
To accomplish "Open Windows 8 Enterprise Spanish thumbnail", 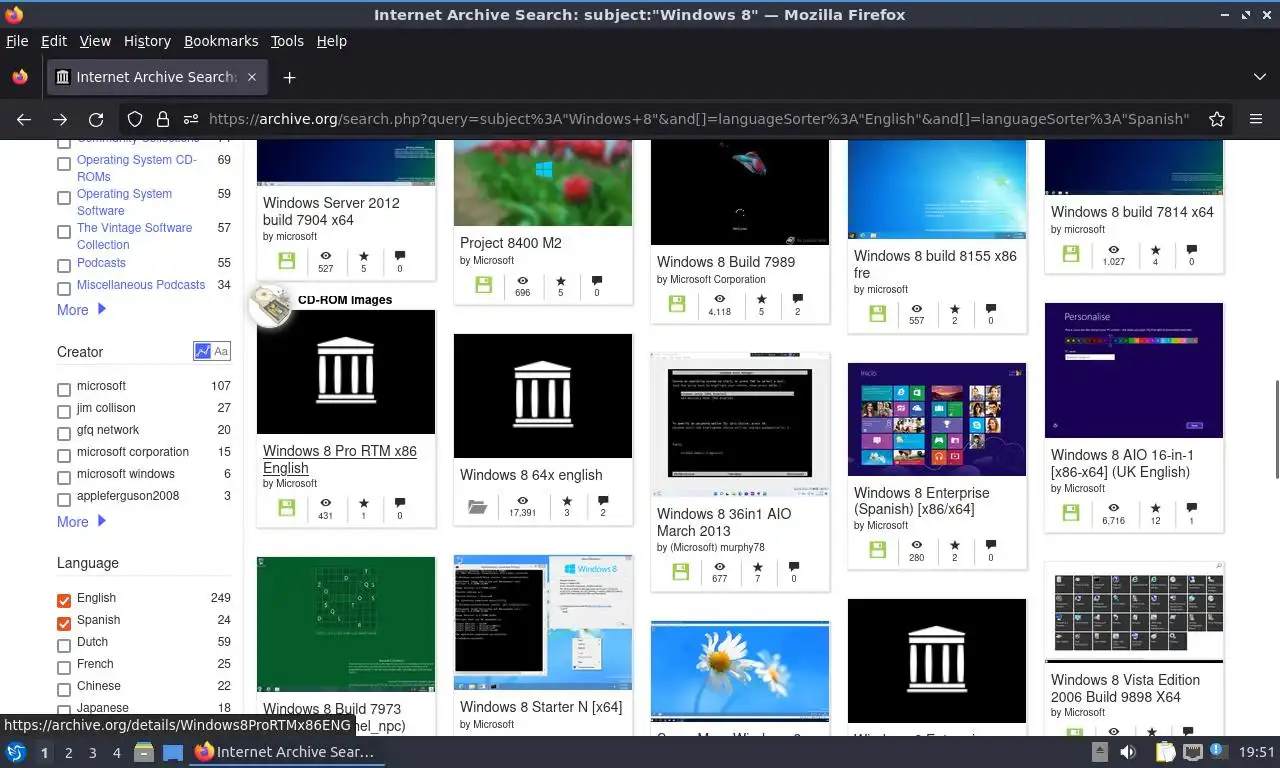I will pyautogui.click(x=937, y=419).
